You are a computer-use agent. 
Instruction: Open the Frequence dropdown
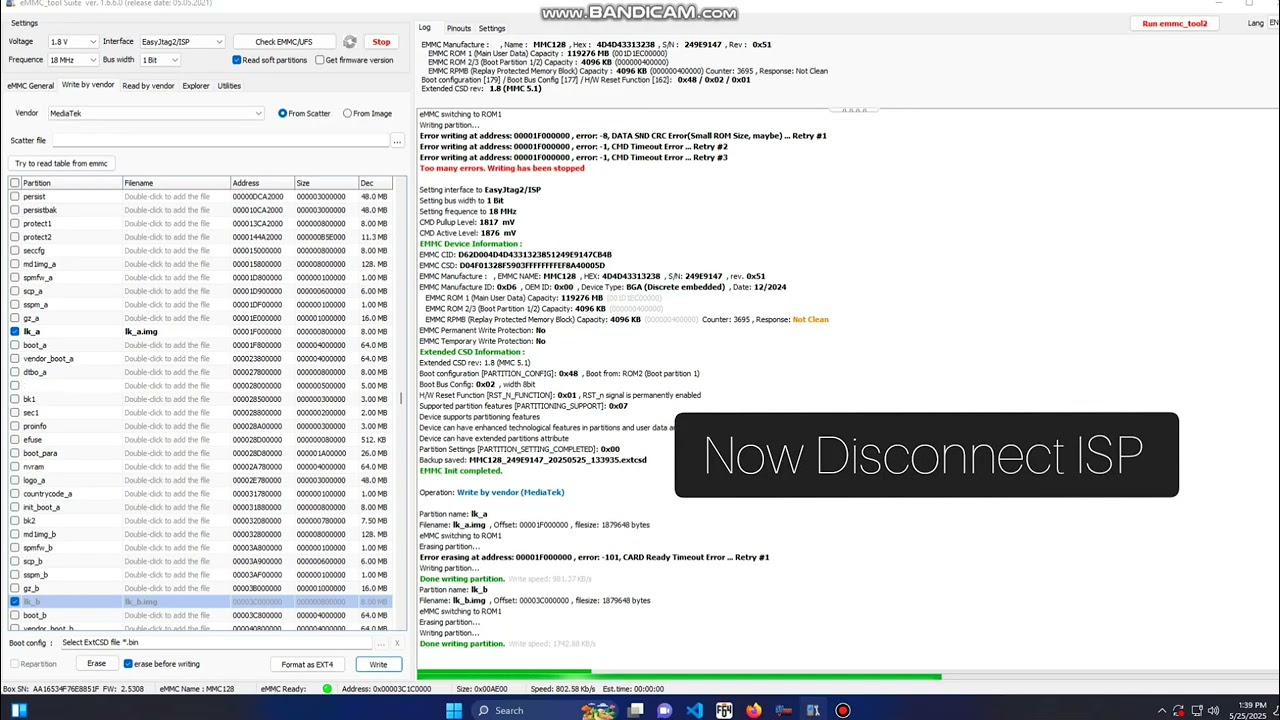73,60
